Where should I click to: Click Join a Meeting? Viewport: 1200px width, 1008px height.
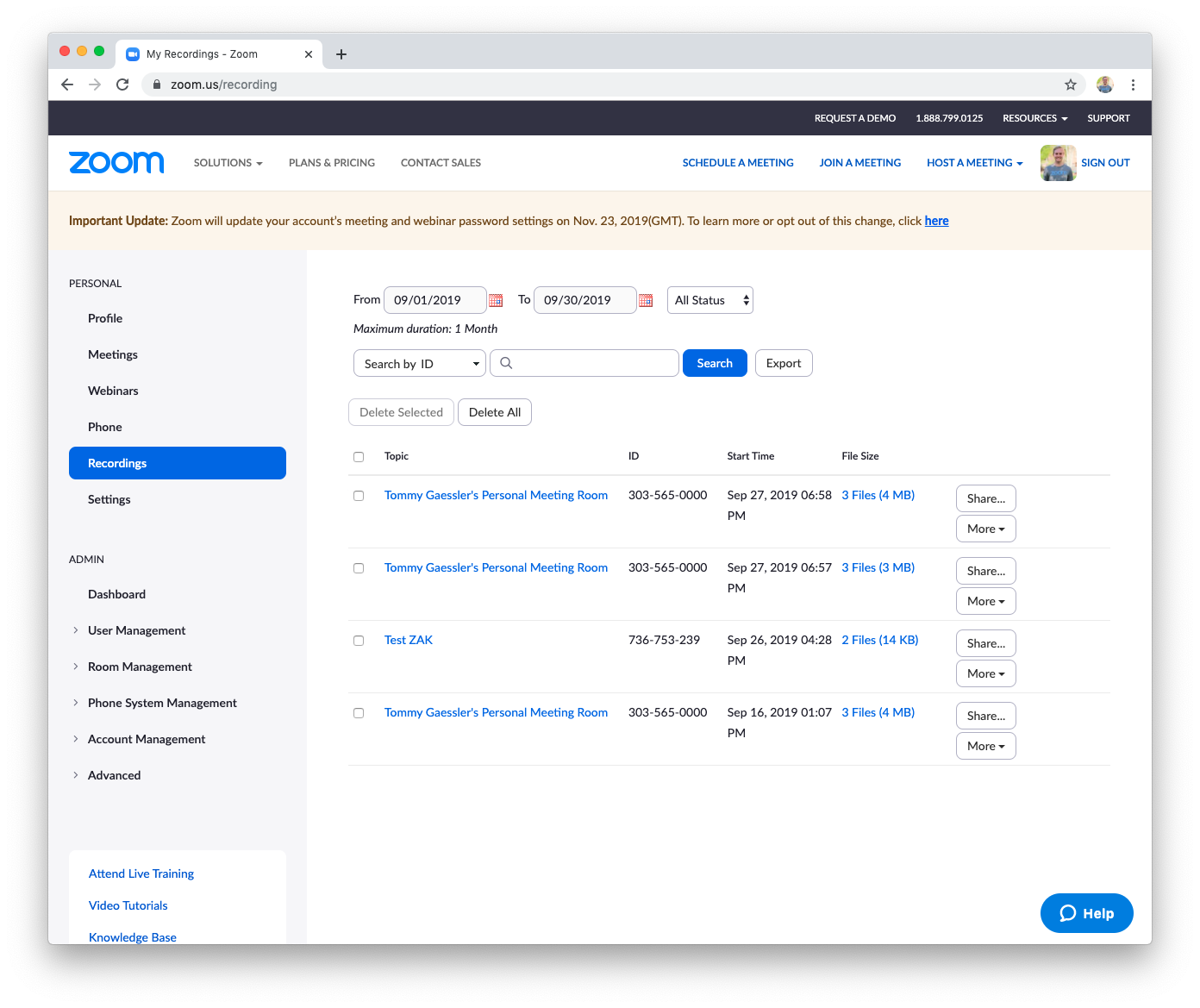click(x=860, y=163)
